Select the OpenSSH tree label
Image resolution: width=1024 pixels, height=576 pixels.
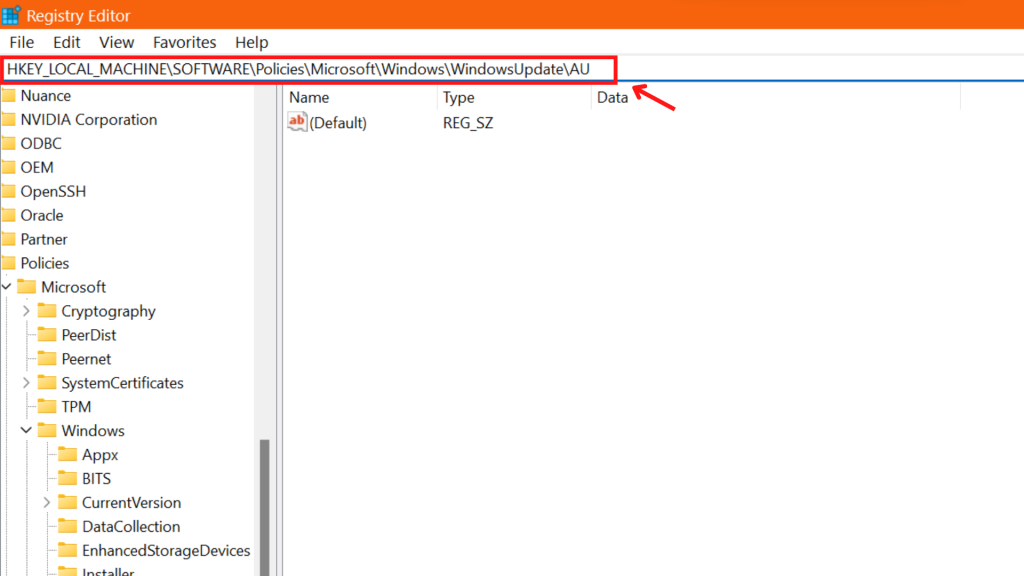(x=53, y=191)
